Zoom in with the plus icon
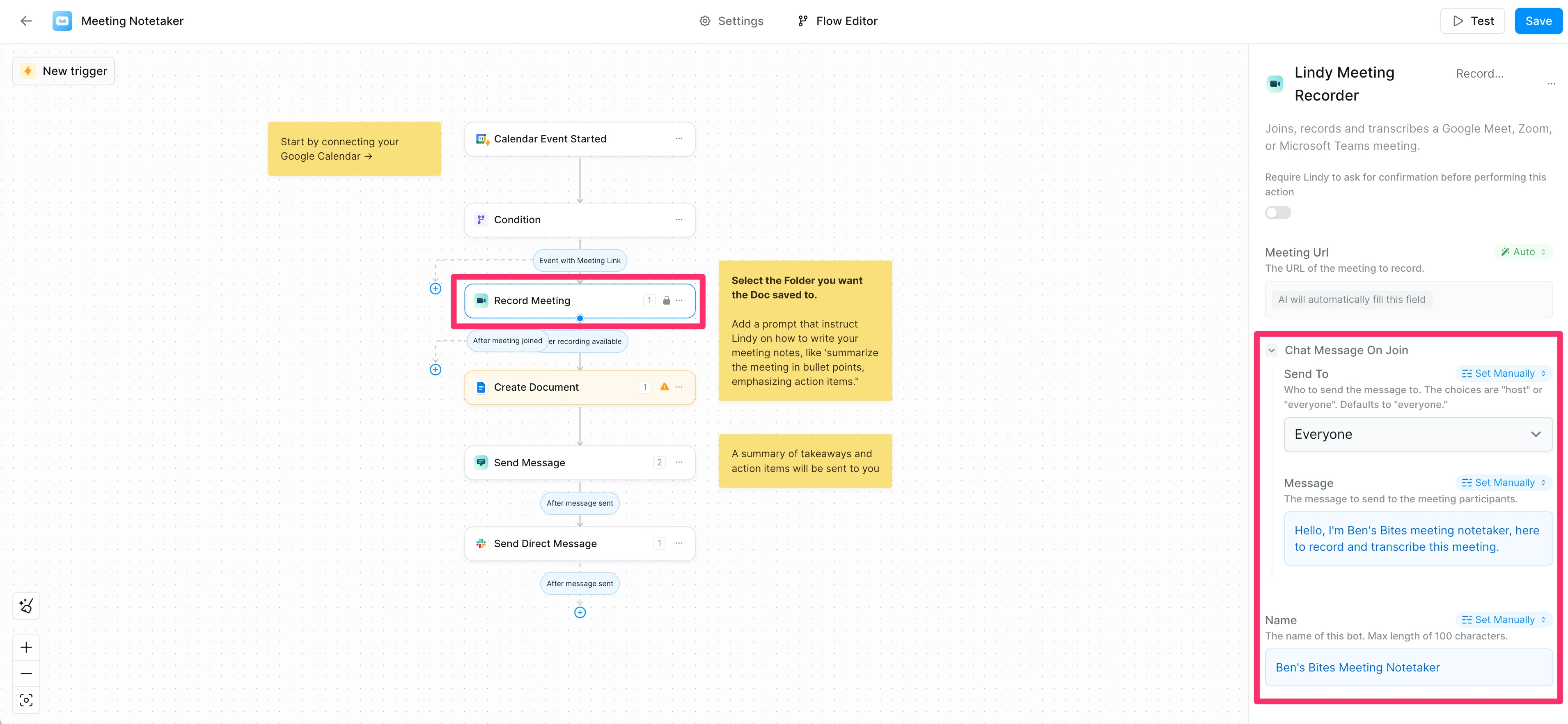1568x724 pixels. point(26,647)
